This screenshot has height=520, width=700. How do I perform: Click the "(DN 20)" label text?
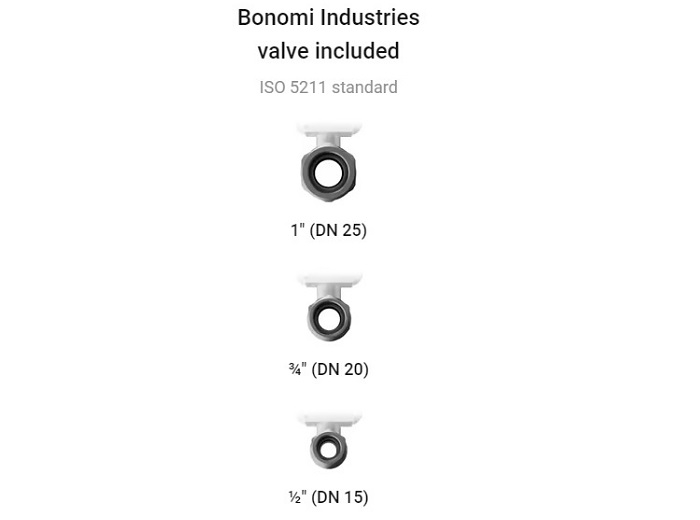(x=340, y=369)
